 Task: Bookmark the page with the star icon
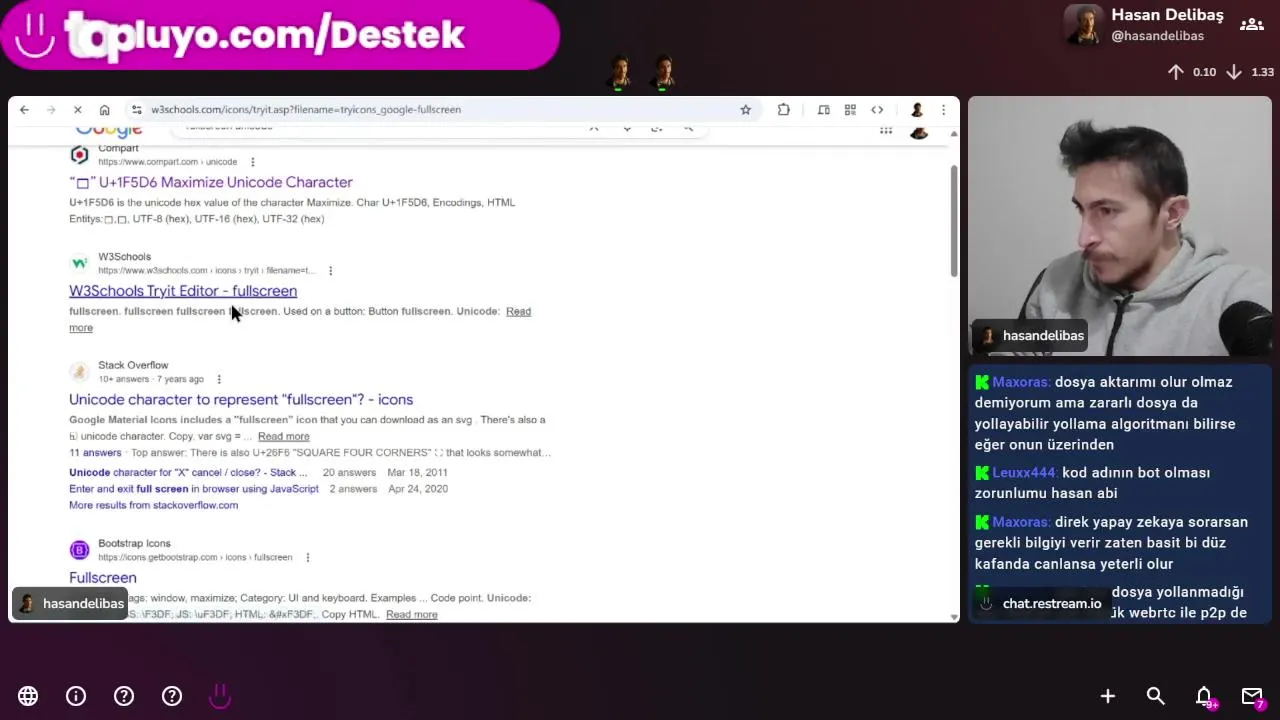click(x=745, y=110)
